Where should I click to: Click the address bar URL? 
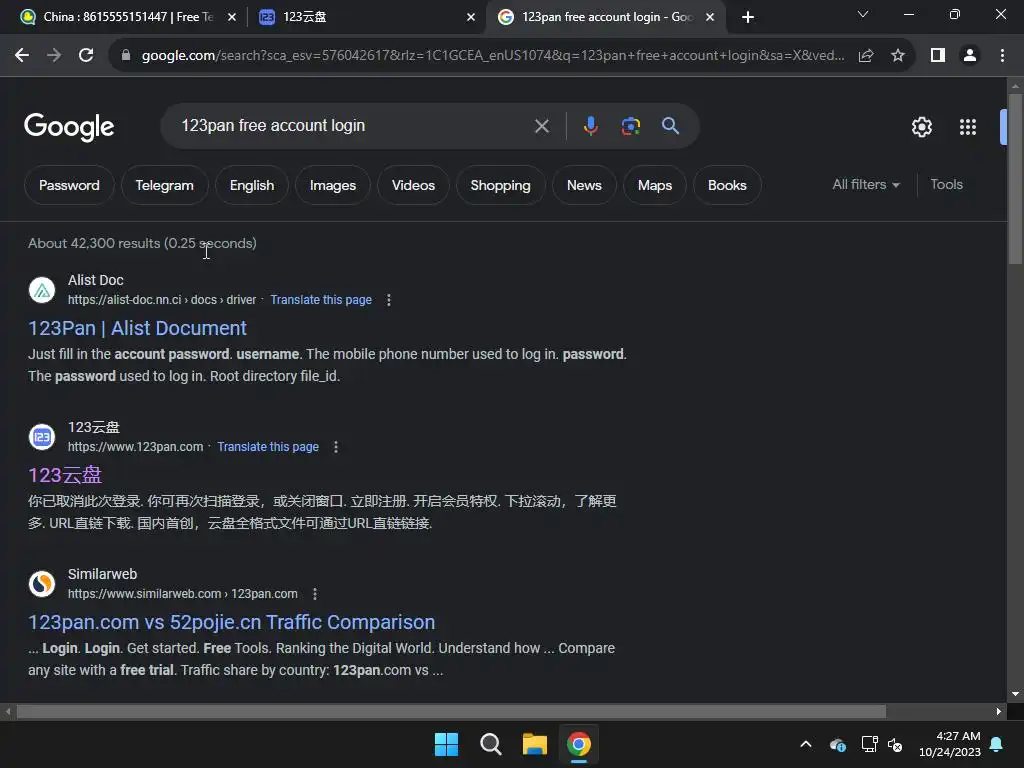[492, 56]
